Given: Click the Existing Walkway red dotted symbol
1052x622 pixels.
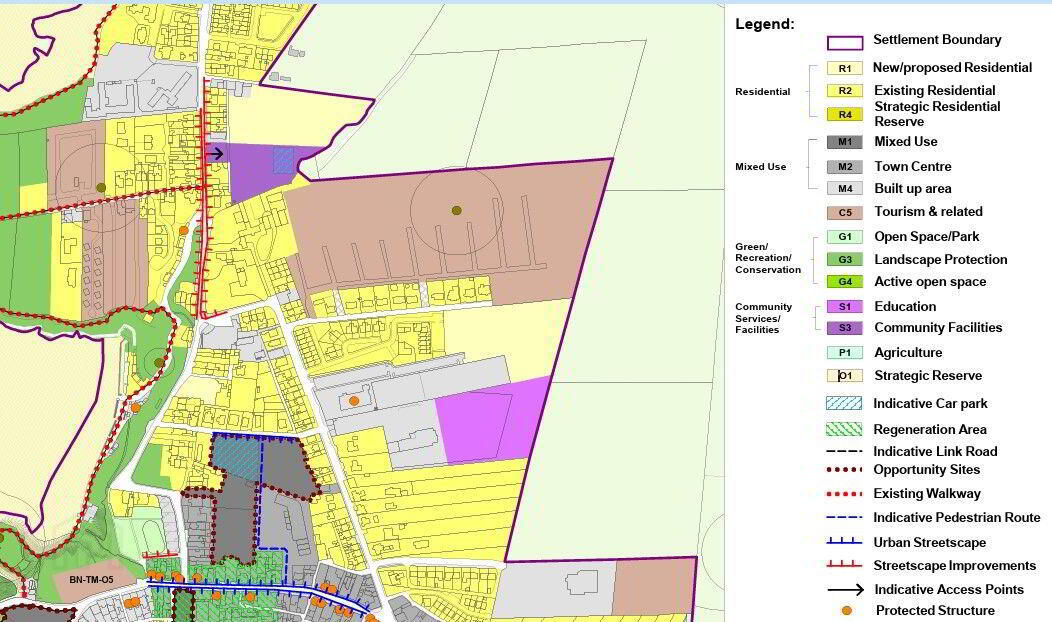Looking at the screenshot, I should pos(844,494).
